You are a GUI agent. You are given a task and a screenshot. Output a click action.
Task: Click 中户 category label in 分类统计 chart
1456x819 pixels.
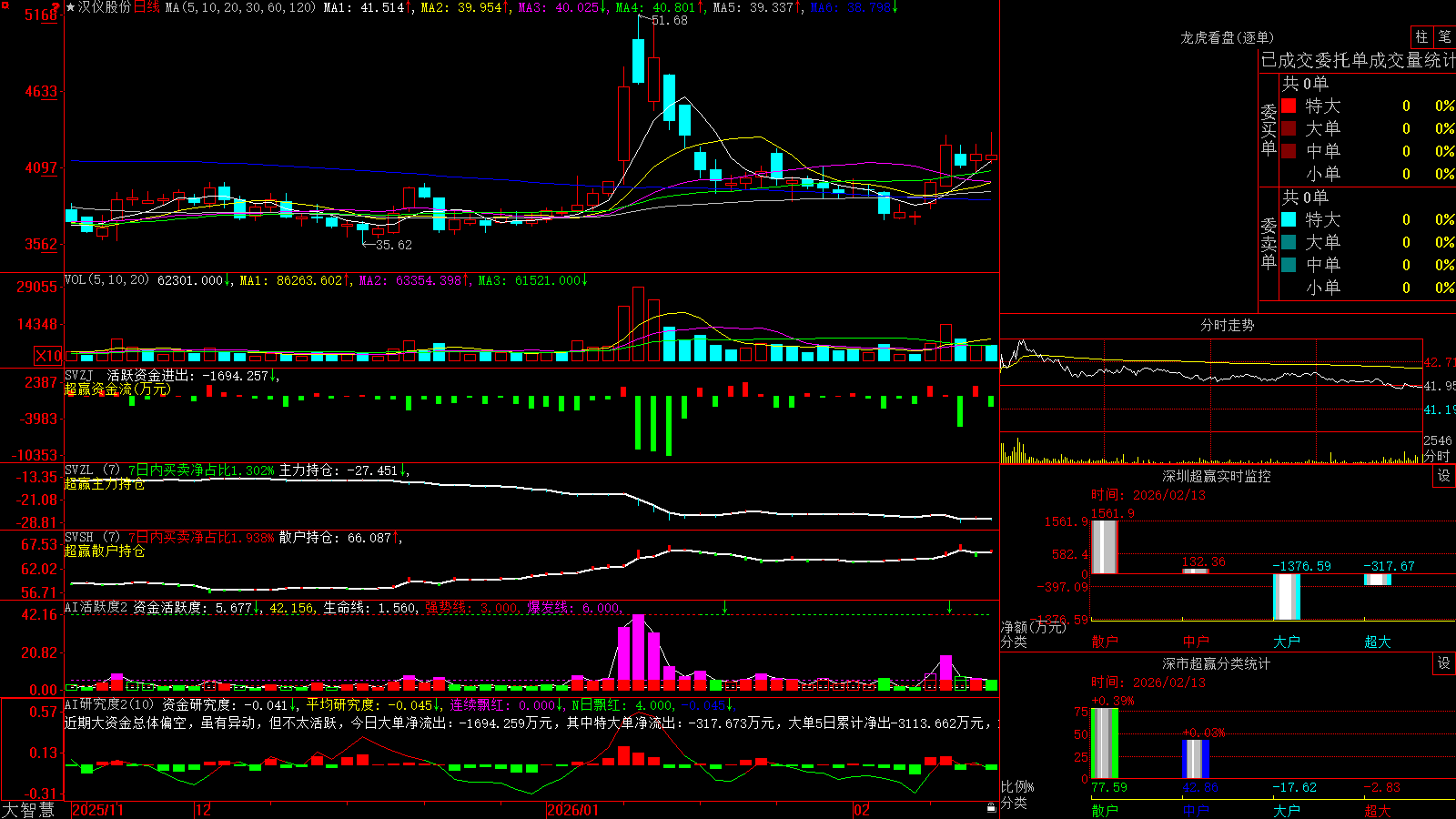coord(1196,811)
